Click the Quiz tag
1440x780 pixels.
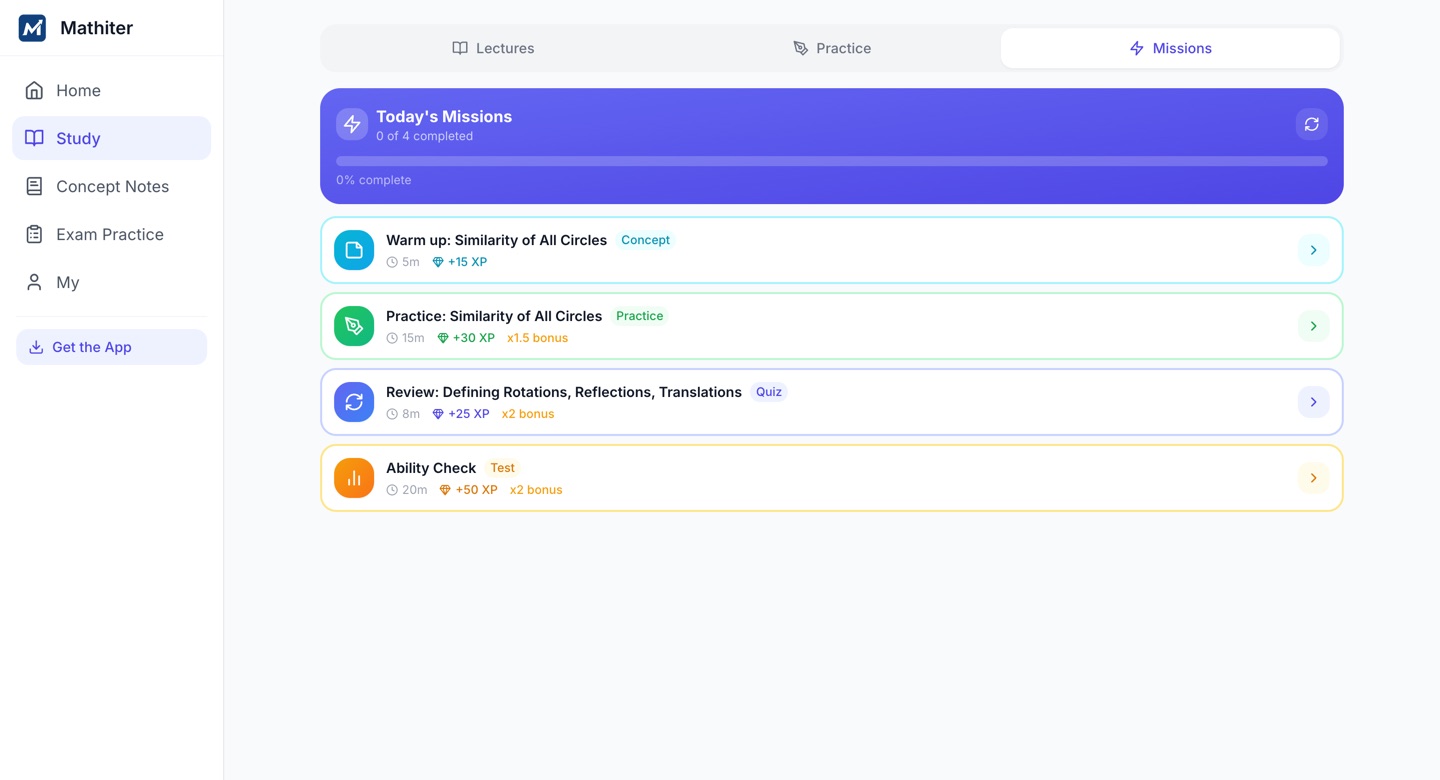coord(769,392)
